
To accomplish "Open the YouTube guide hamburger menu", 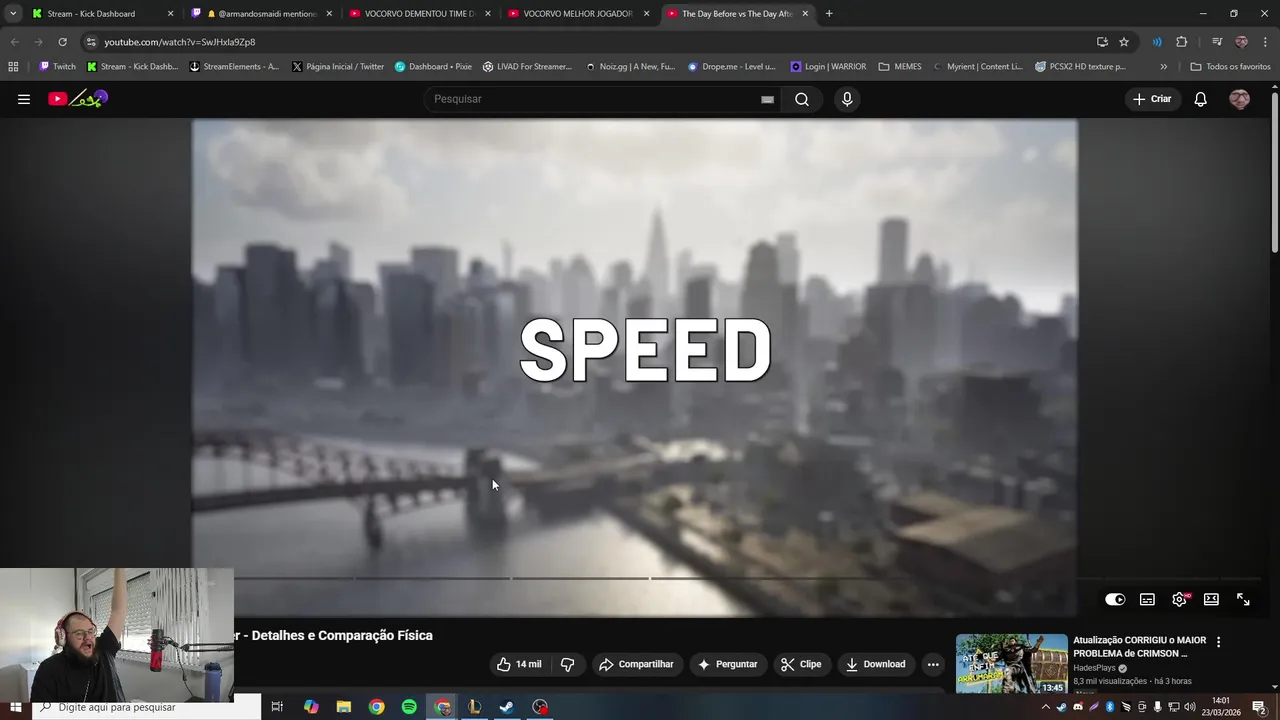I will (24, 99).
